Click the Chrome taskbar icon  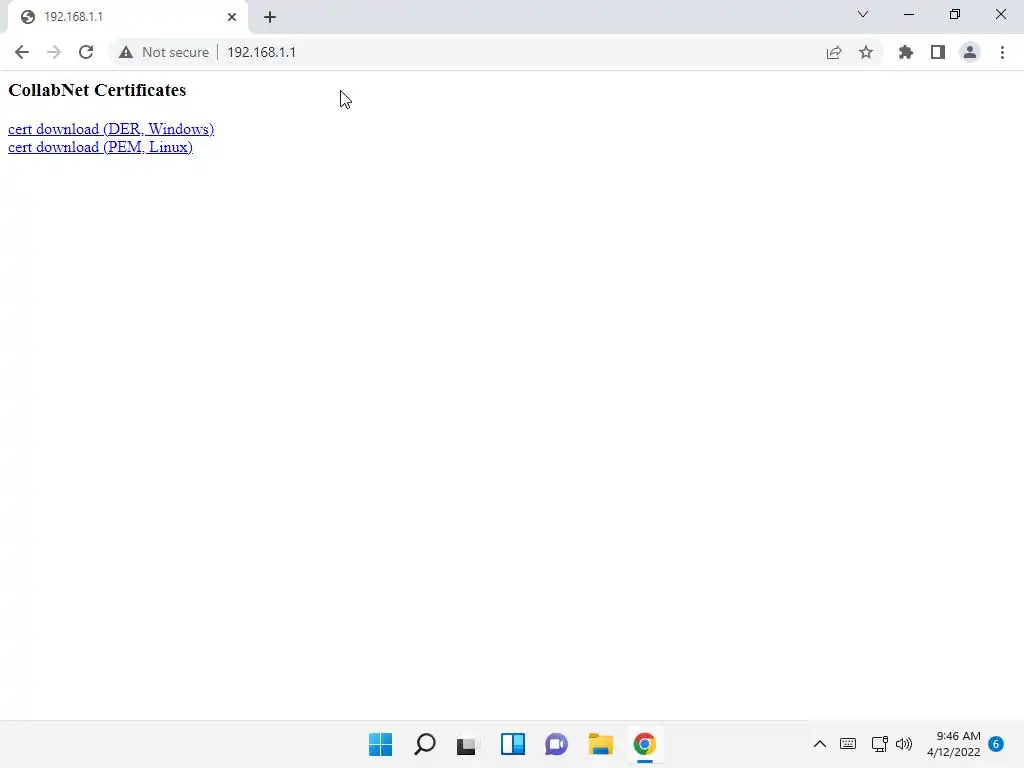[645, 744]
